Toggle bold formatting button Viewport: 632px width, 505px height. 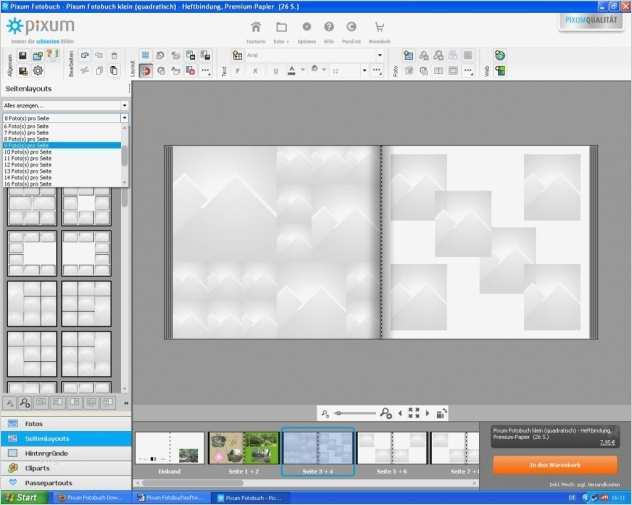coord(237,71)
